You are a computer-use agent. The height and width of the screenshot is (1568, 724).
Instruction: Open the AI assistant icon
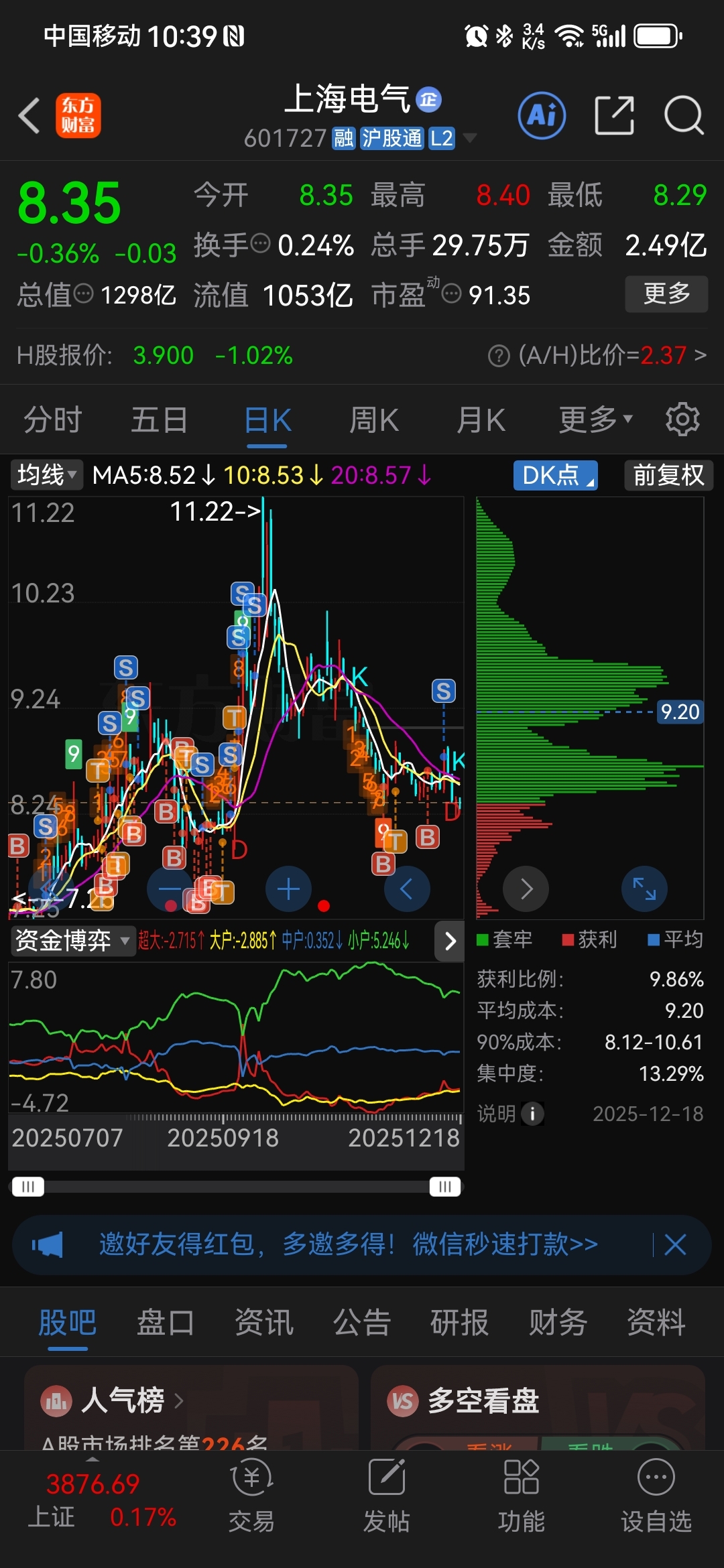pos(542,115)
